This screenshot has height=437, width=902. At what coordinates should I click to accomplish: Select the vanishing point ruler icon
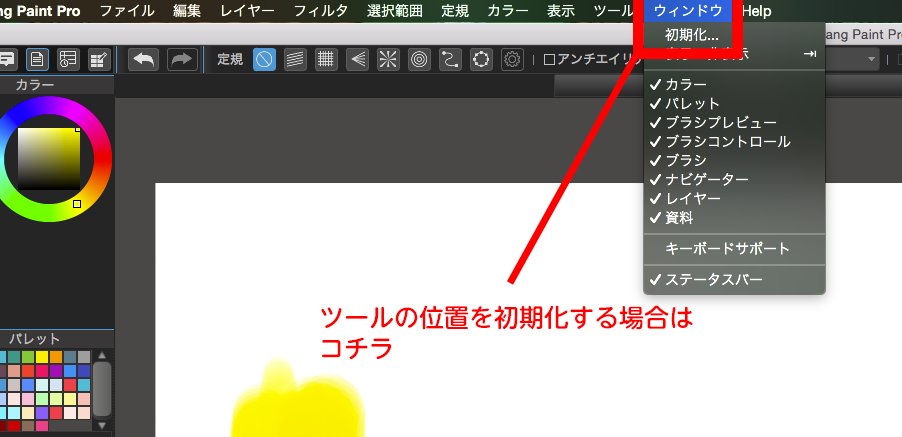tap(357, 59)
